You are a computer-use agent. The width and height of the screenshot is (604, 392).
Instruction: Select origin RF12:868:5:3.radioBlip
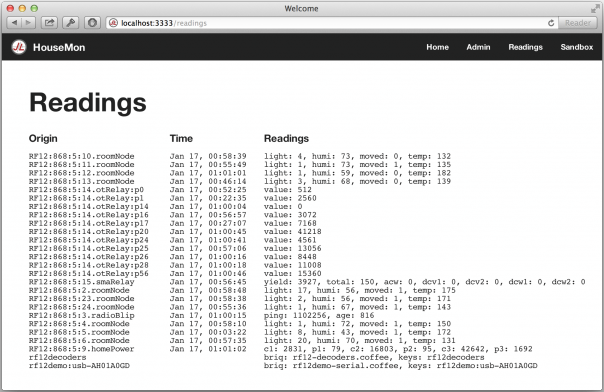point(82,315)
